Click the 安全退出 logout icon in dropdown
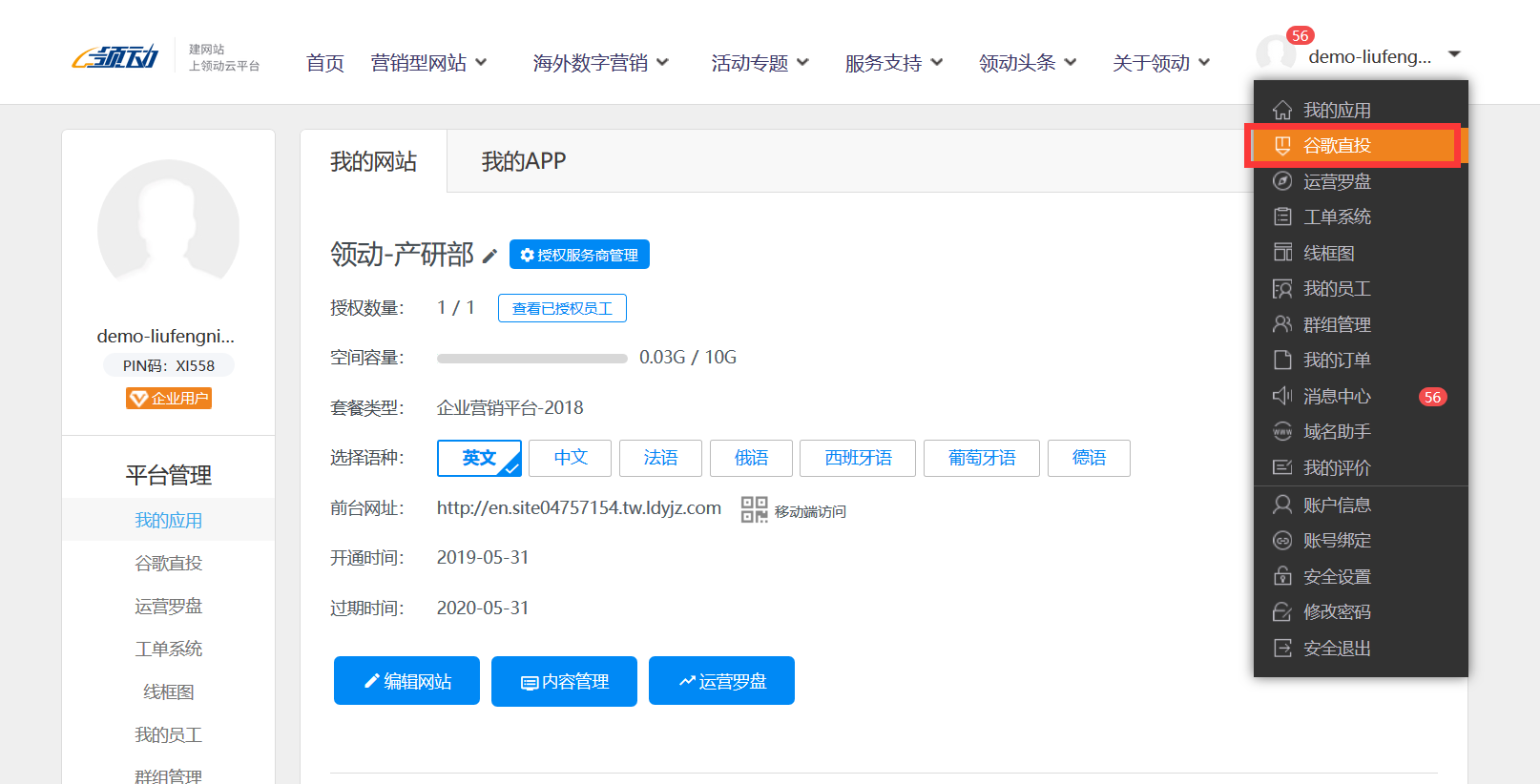Screen dimensions: 1540x784 click(x=1282, y=649)
